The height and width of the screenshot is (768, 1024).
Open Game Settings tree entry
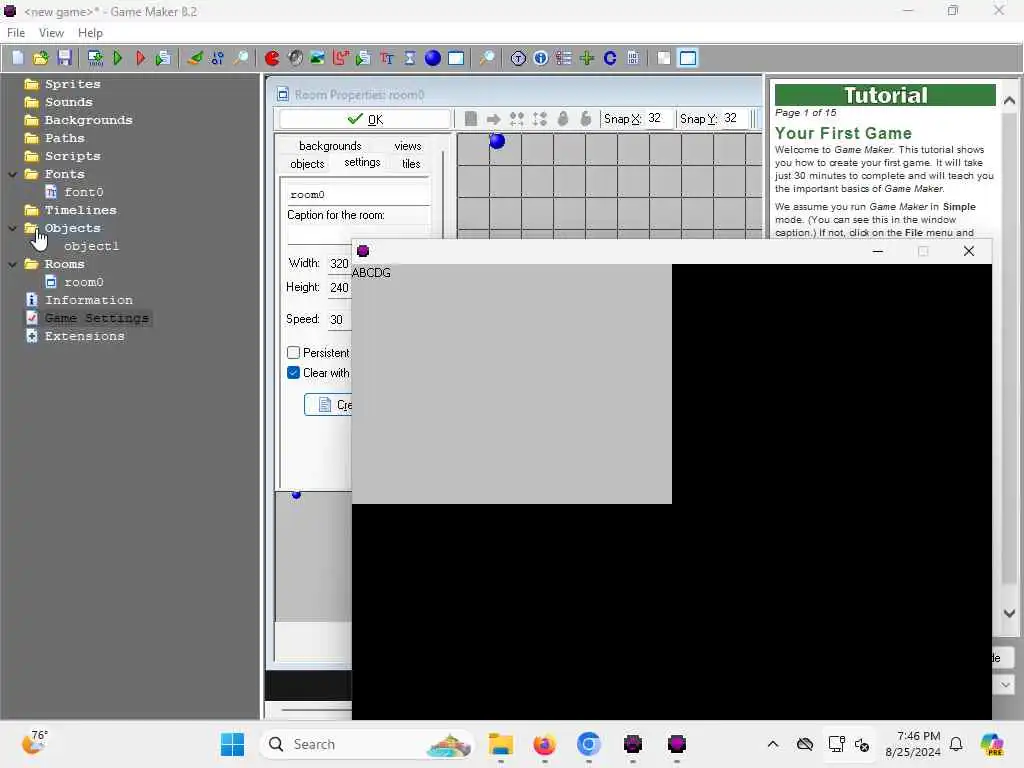pos(97,318)
